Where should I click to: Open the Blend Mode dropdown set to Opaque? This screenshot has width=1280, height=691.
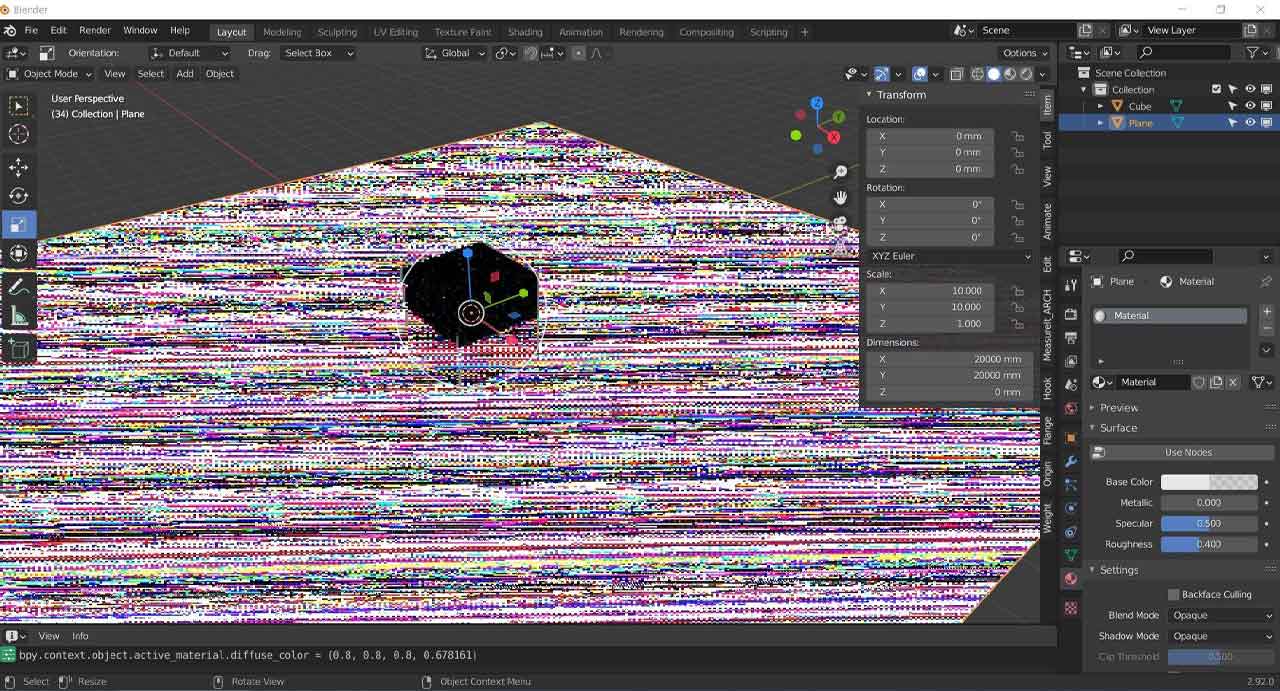pos(1221,615)
